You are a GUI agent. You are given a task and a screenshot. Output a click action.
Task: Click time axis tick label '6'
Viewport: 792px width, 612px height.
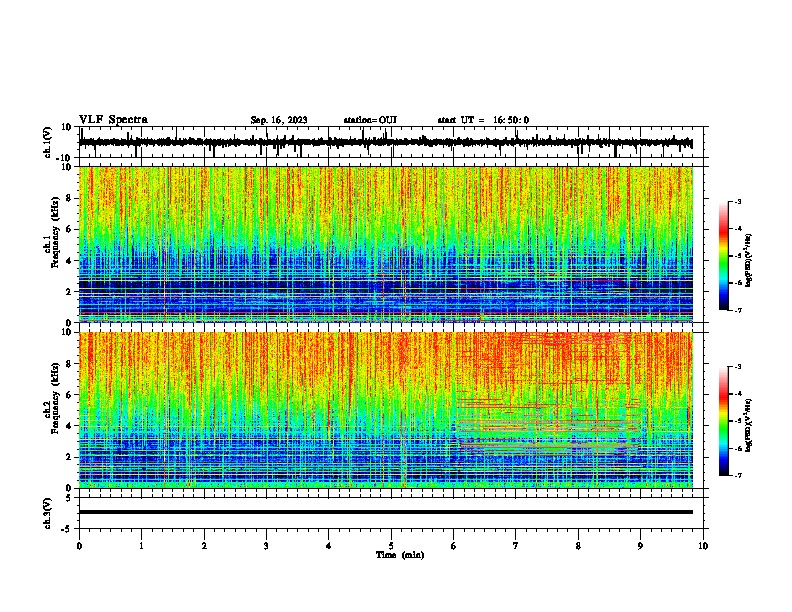pos(454,546)
